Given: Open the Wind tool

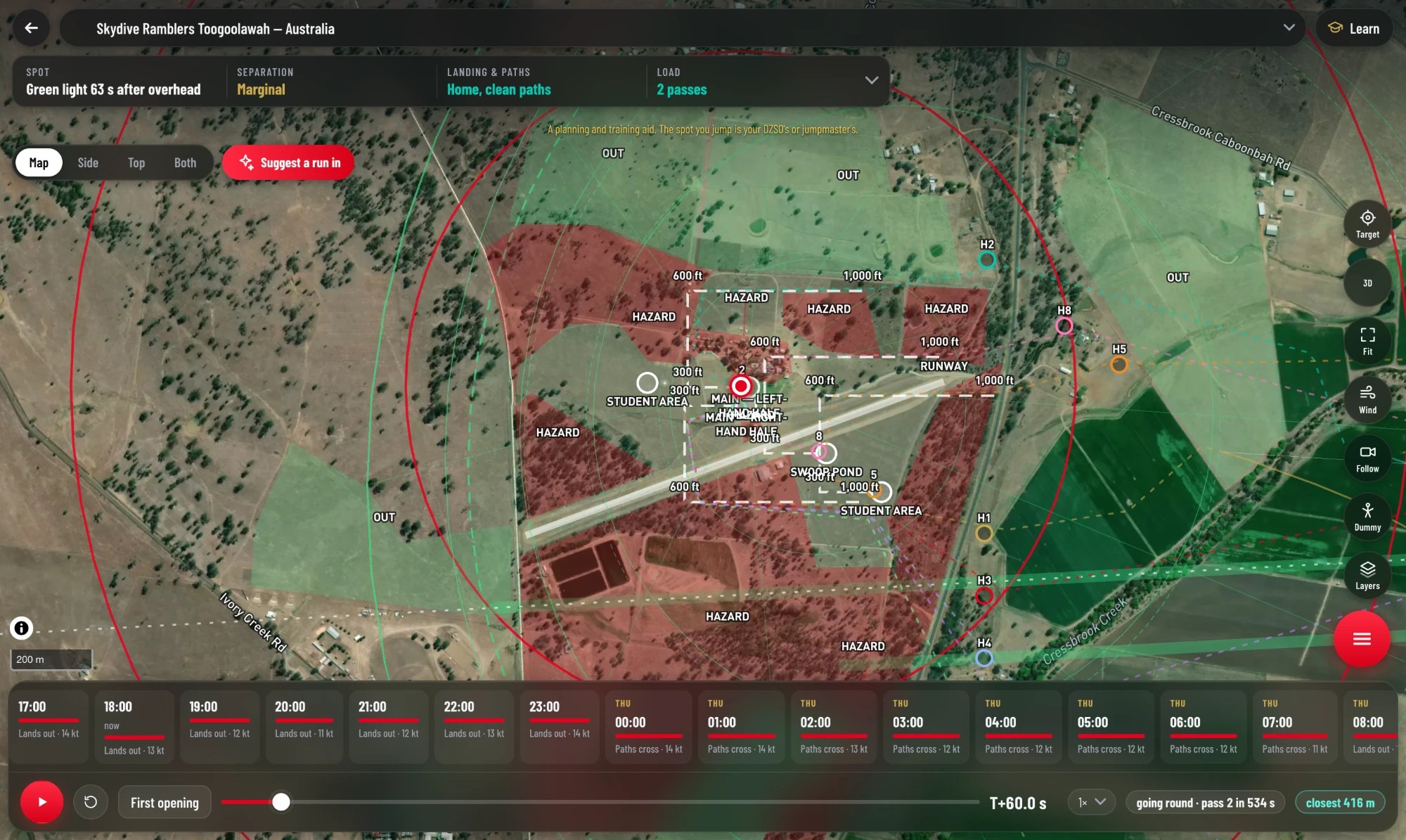Looking at the screenshot, I should [1367, 399].
